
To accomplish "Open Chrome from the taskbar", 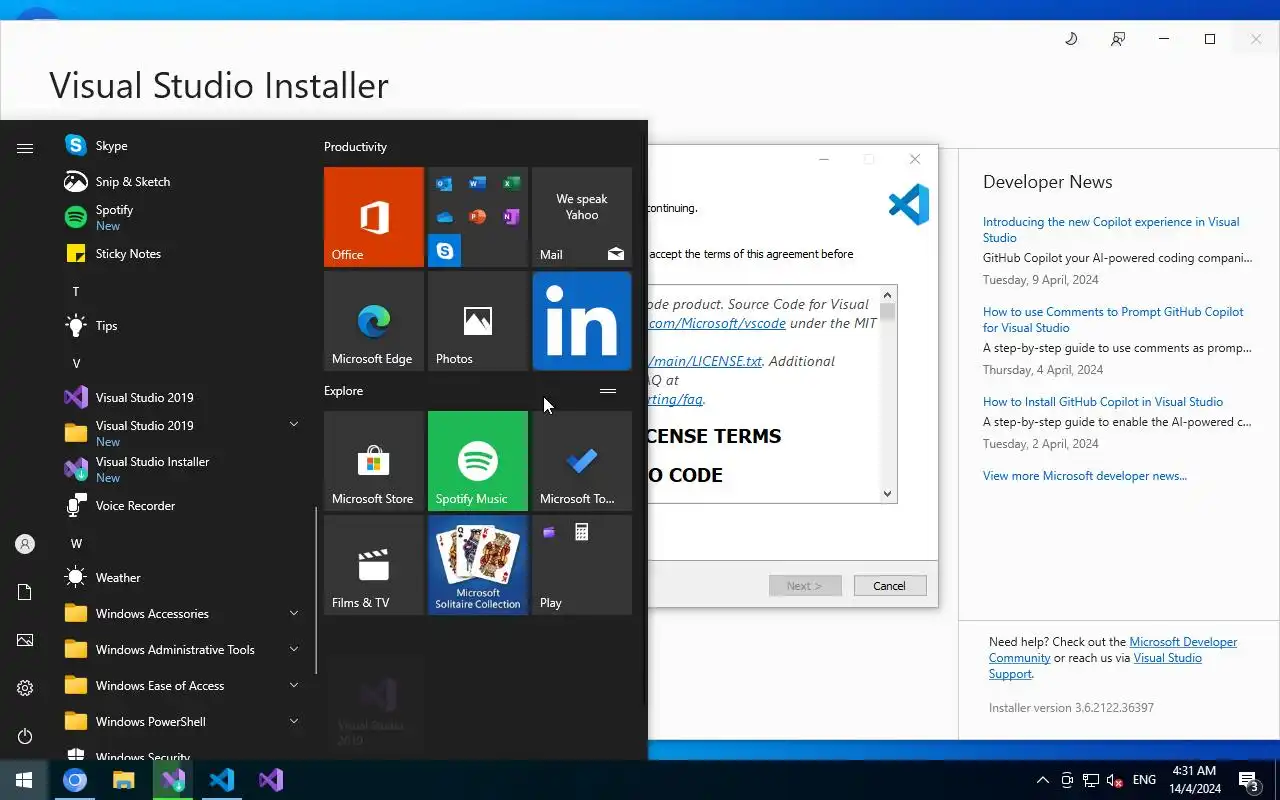I will (x=75, y=780).
